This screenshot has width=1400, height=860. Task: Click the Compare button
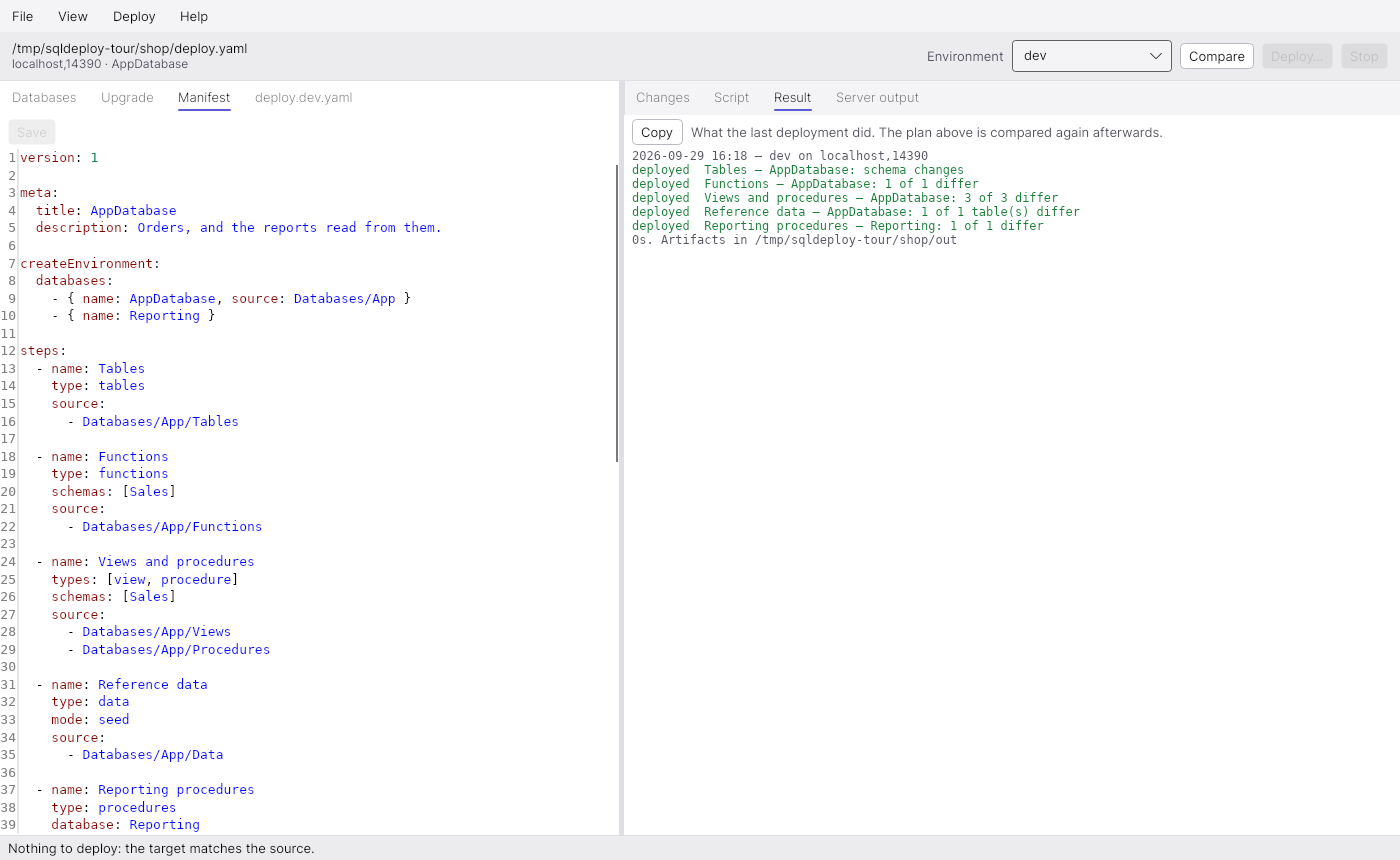(x=1217, y=56)
